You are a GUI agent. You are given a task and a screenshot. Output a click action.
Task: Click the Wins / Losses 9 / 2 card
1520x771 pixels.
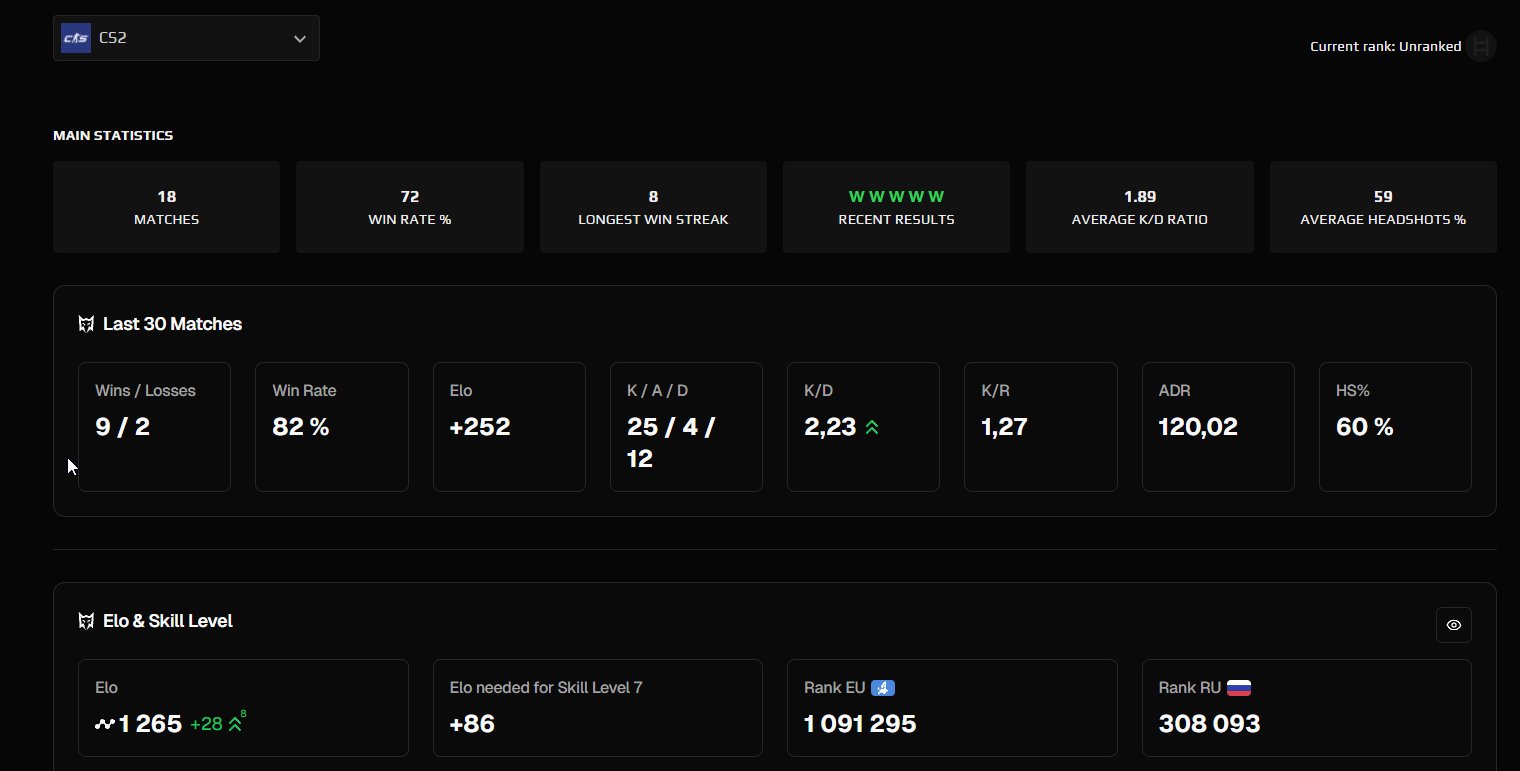tap(154, 427)
